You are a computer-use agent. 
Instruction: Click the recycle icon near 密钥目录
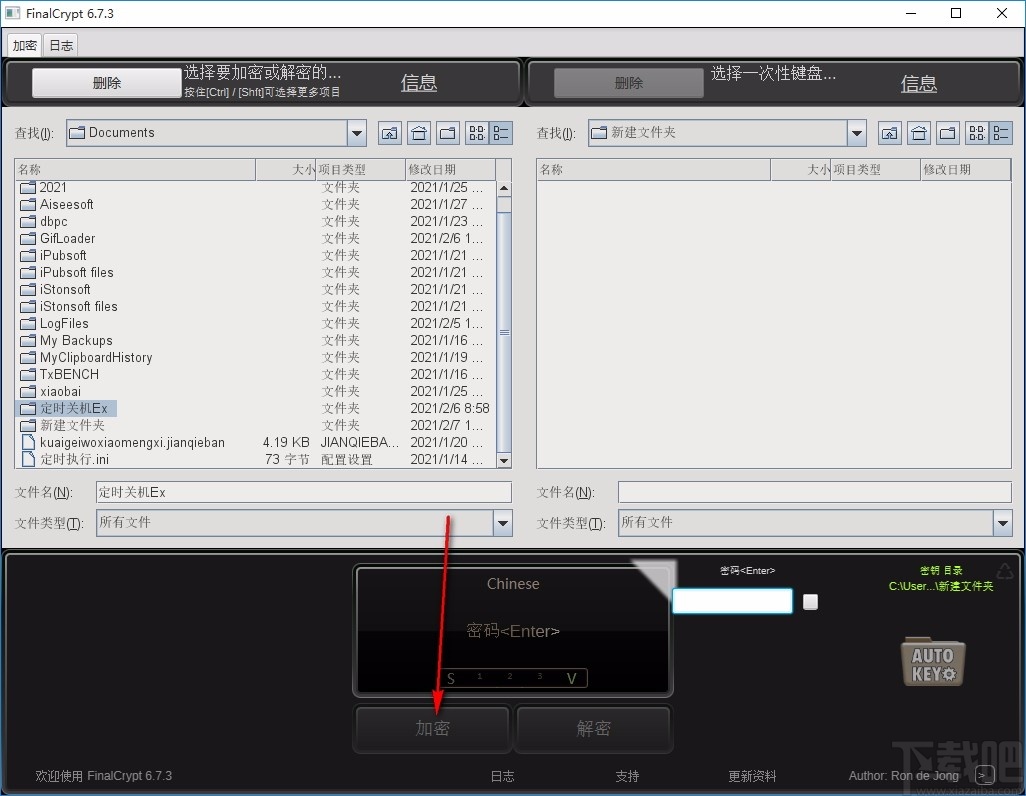(1005, 572)
